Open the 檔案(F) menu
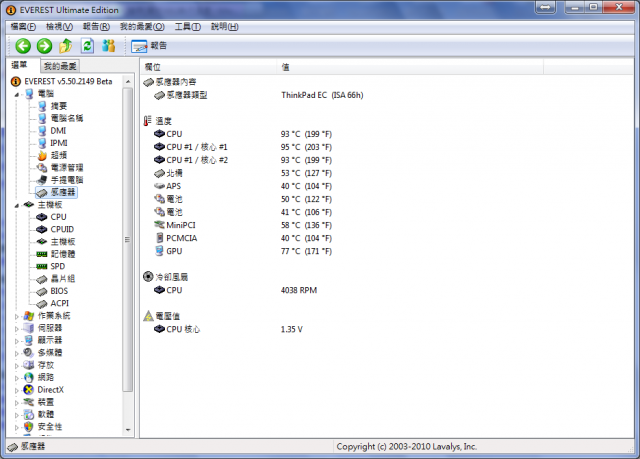 tap(23, 27)
